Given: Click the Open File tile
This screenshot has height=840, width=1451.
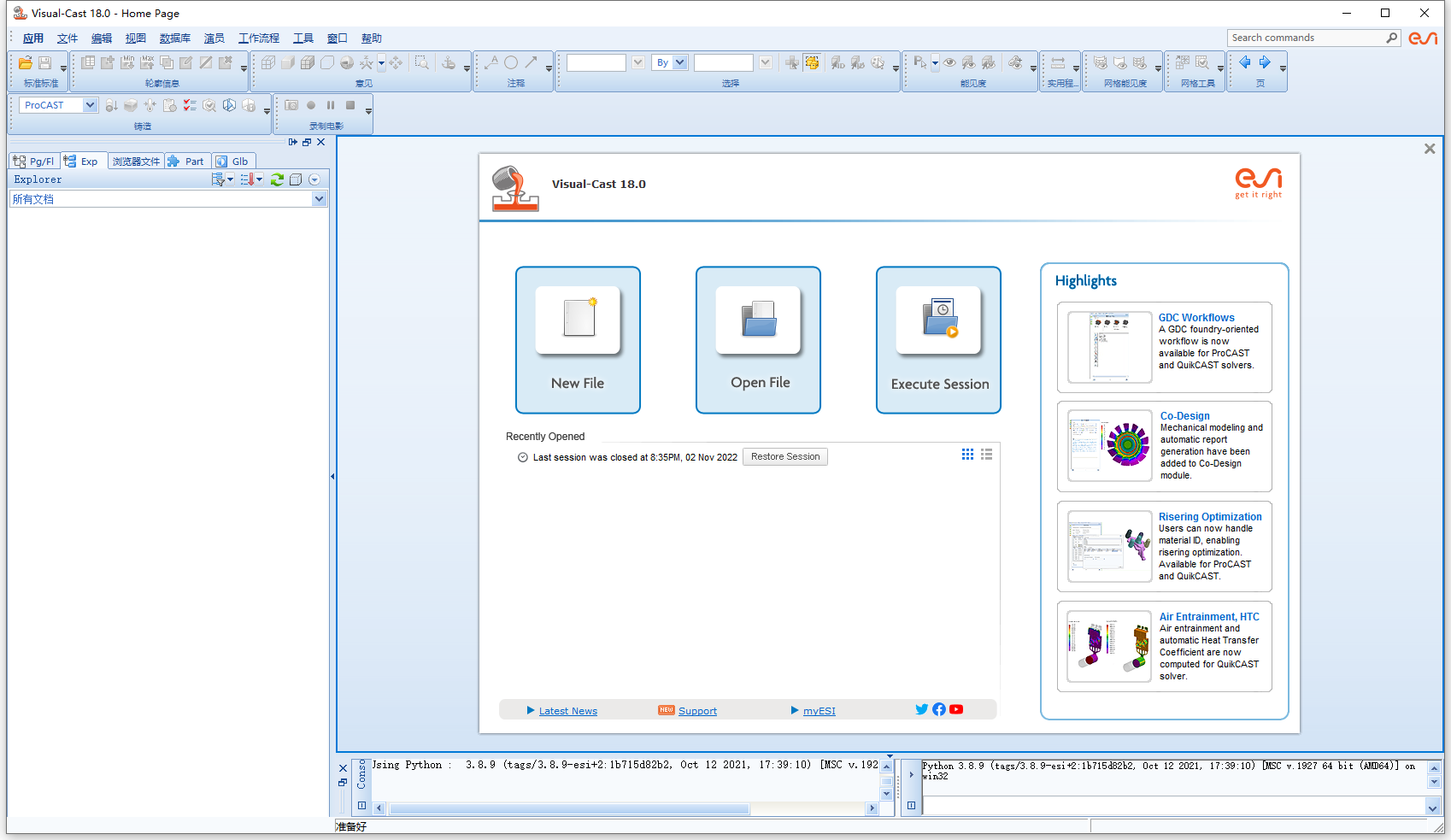Looking at the screenshot, I should point(758,340).
